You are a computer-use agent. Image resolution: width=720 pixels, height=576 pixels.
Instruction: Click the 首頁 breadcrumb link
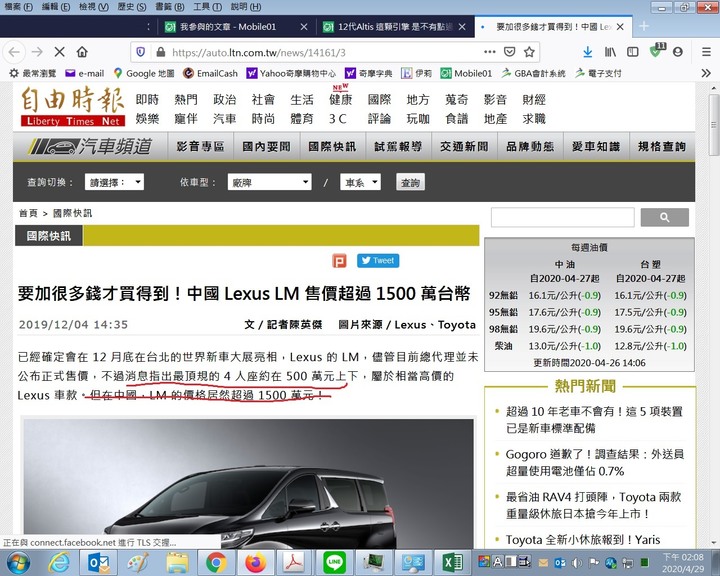pos(28,213)
